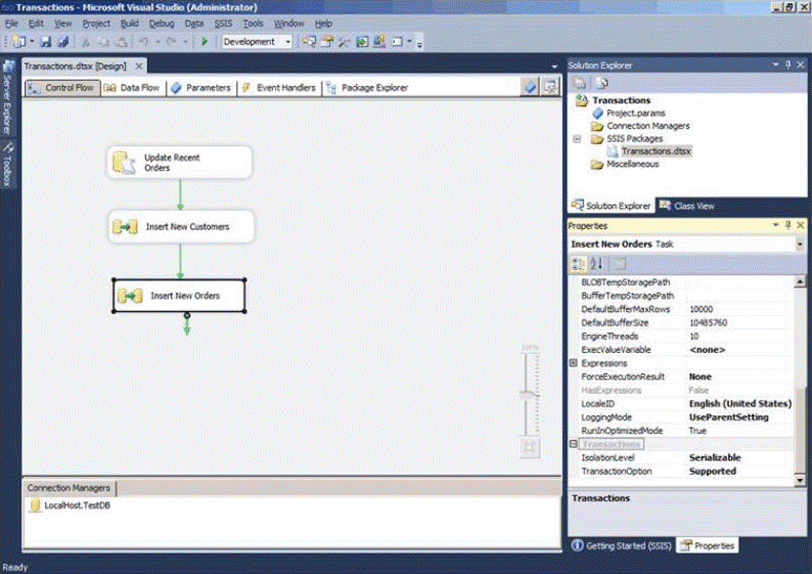Collapse the SSIS Packages folder
Screen dimensions: 812x574
click(x=577, y=139)
